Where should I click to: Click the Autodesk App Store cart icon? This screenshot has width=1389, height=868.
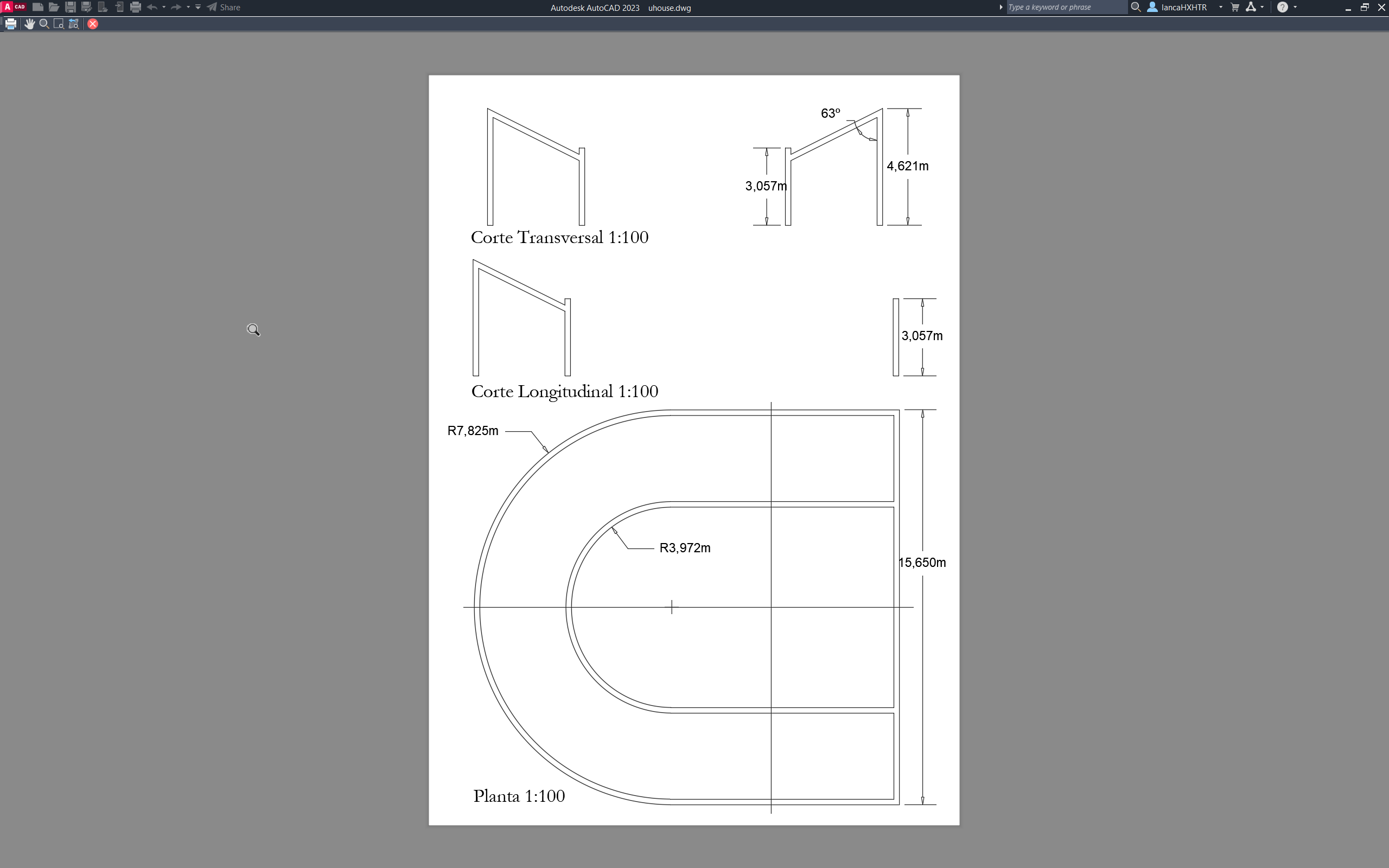click(1234, 7)
